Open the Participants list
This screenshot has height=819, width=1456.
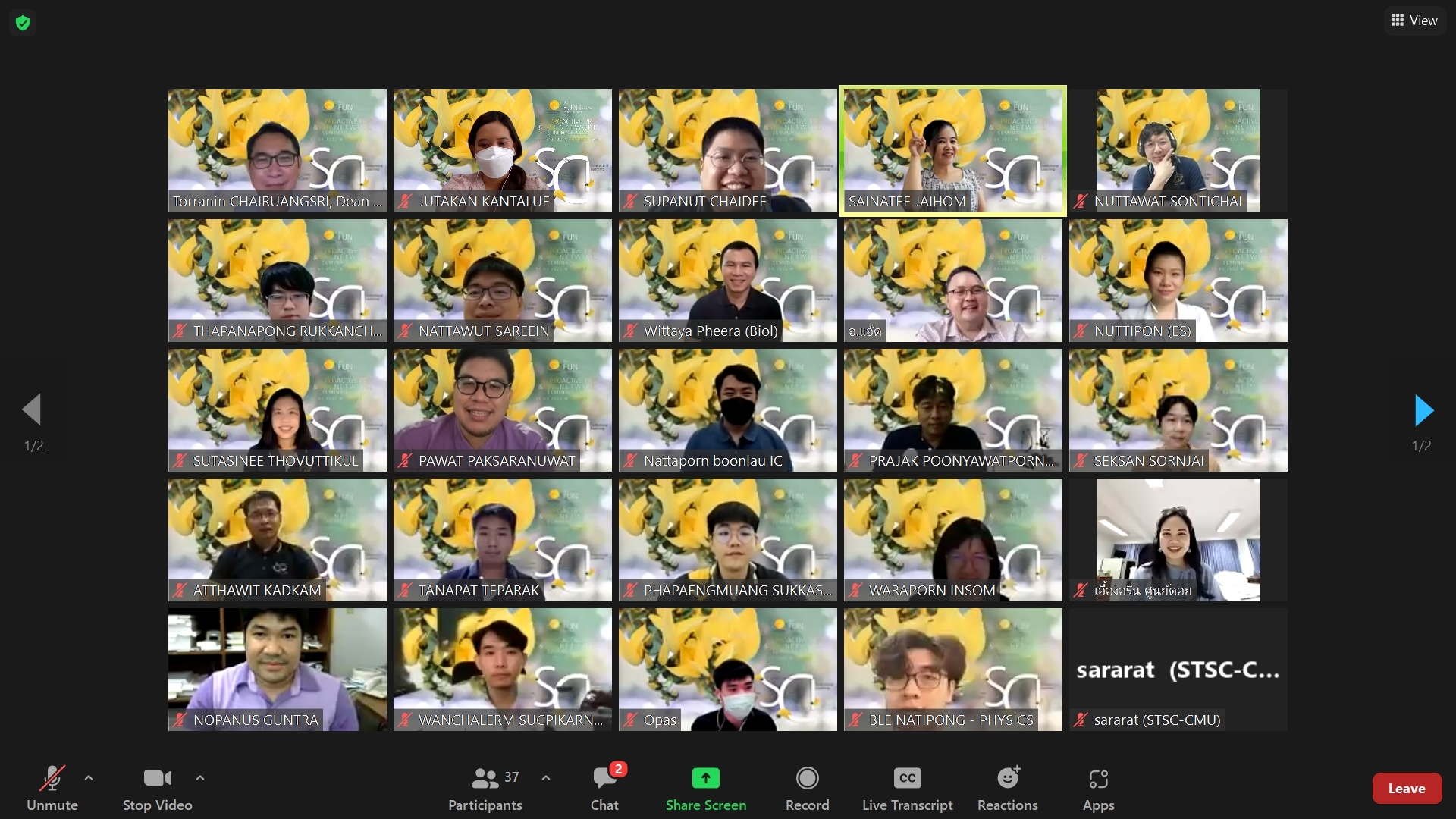pos(485,787)
